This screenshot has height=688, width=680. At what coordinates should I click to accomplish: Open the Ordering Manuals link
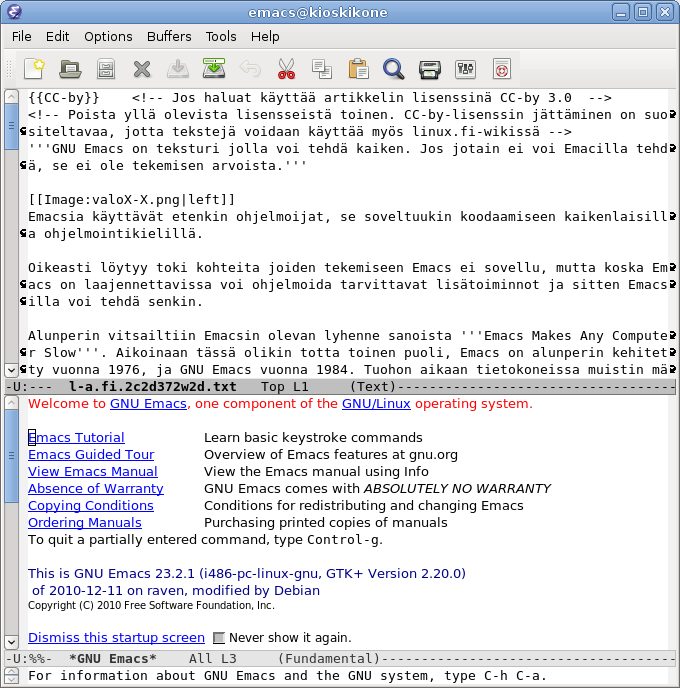point(85,523)
